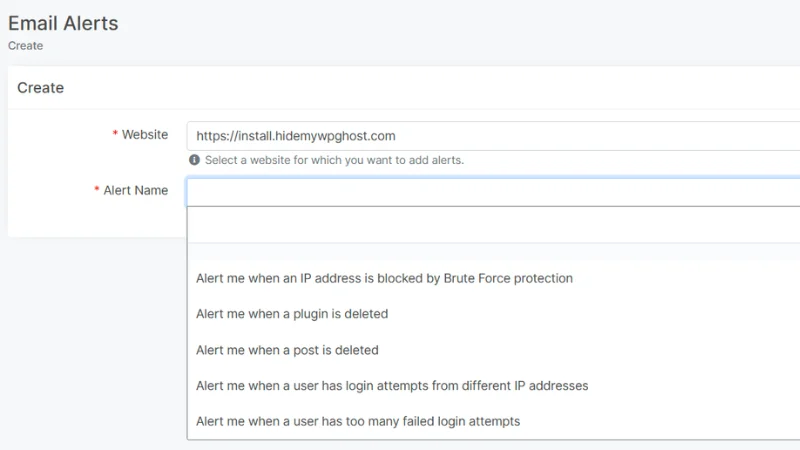800x450 pixels.
Task: Click the red asterisk next to Alert Name
Action: click(97, 190)
